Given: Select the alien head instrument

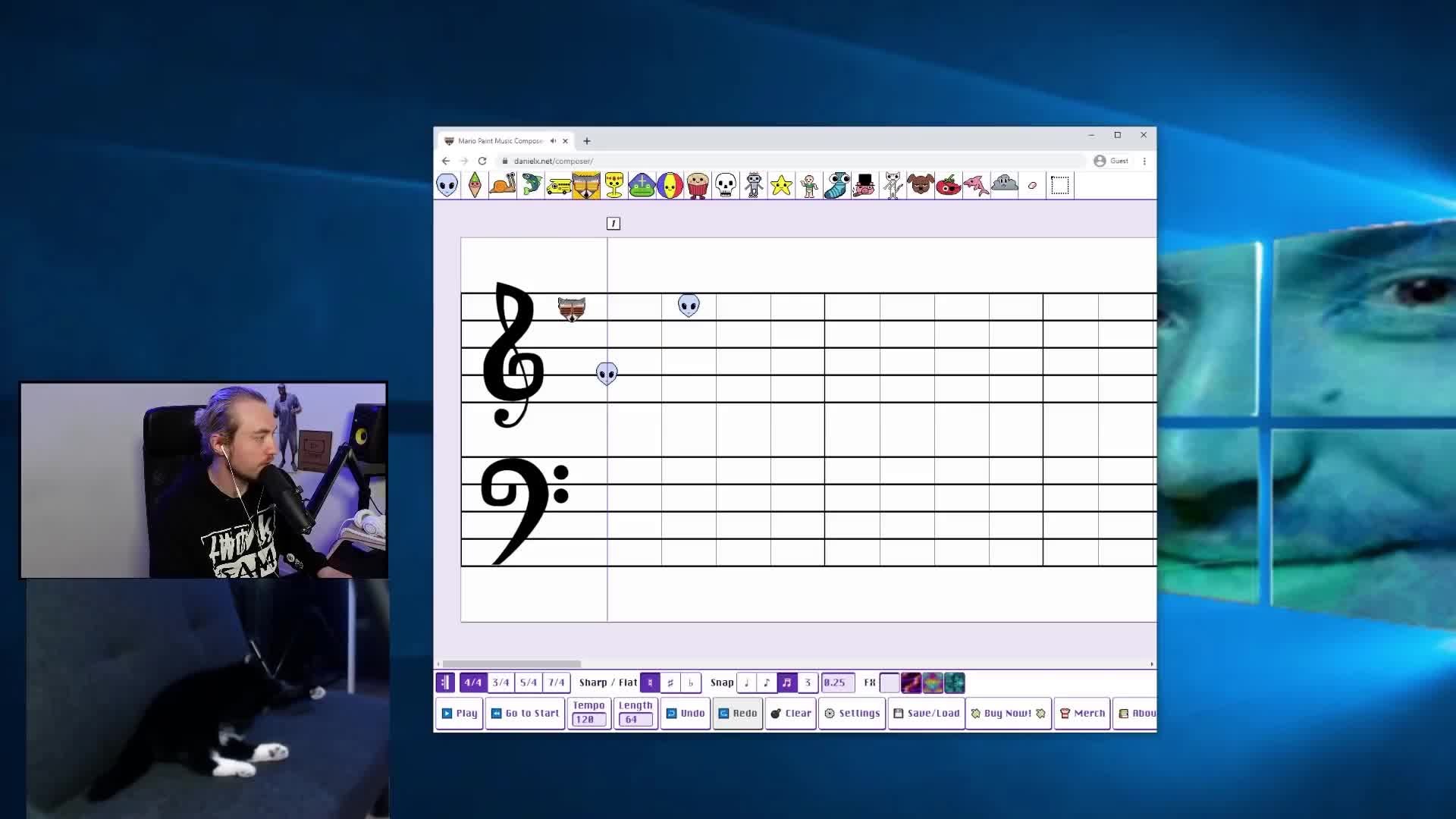Looking at the screenshot, I should coord(447,185).
